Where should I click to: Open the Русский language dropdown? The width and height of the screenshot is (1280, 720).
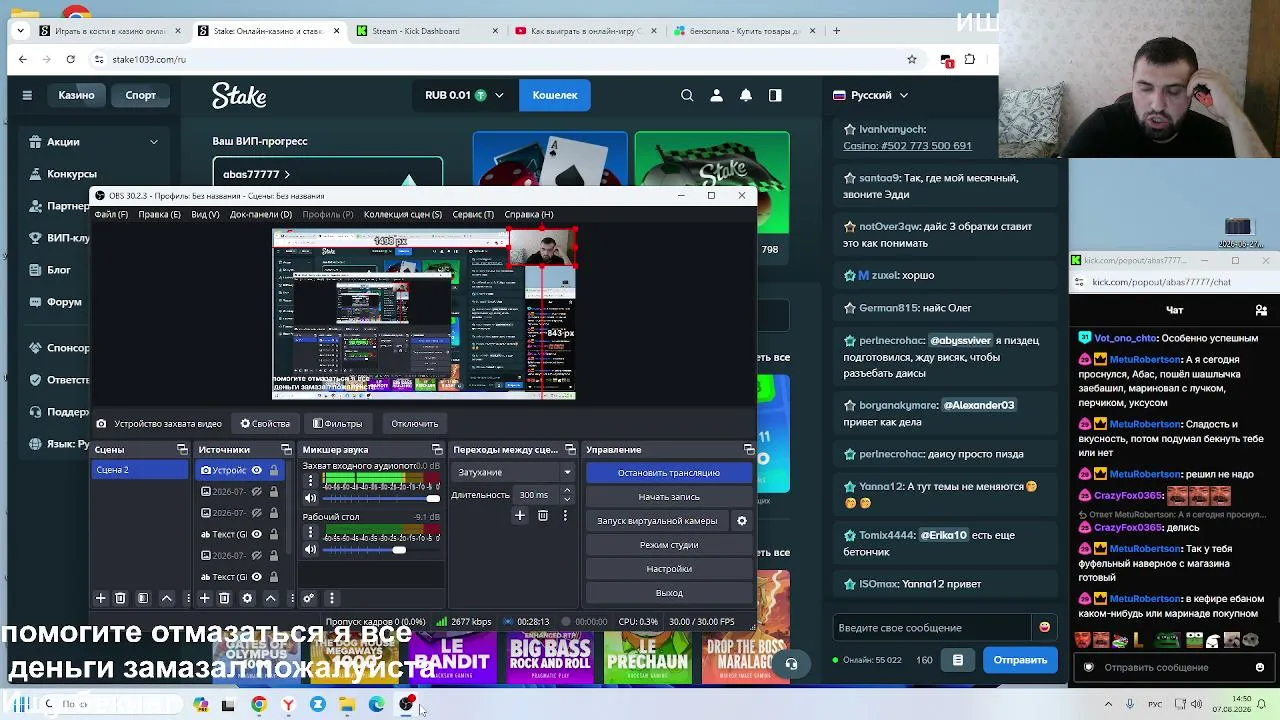coord(870,95)
